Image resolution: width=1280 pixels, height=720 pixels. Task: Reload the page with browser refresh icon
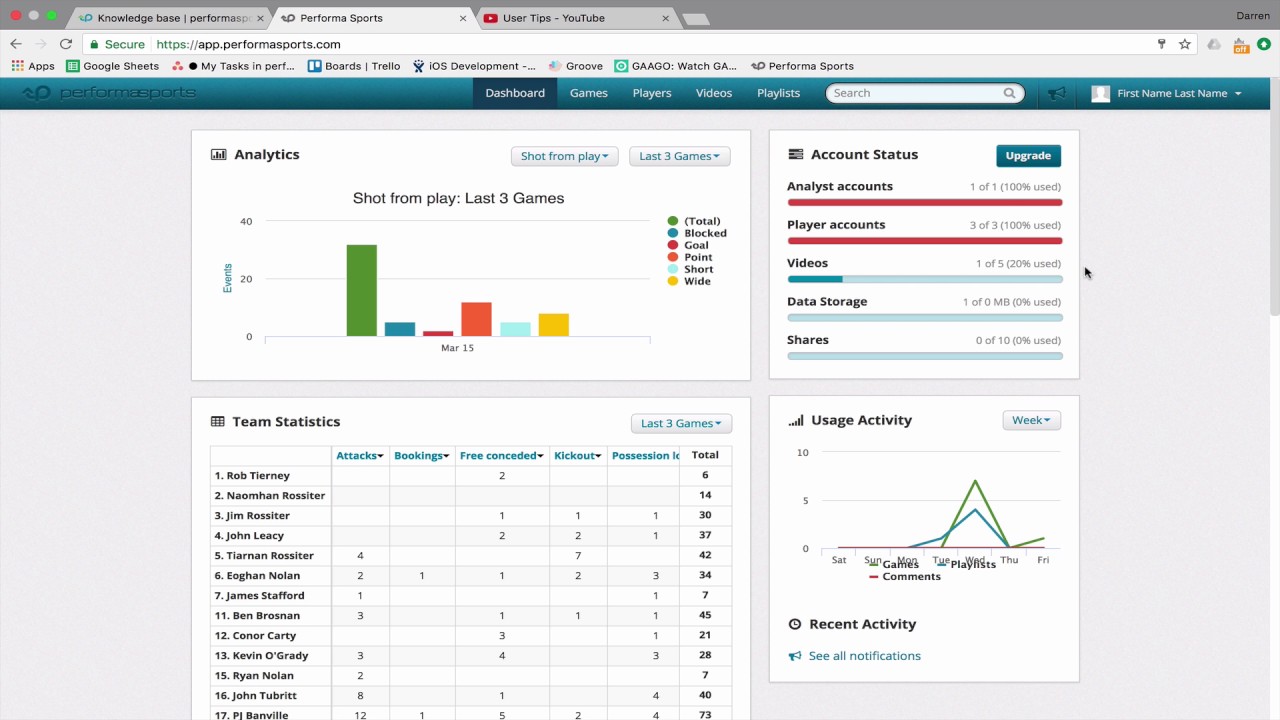pyautogui.click(x=66, y=44)
